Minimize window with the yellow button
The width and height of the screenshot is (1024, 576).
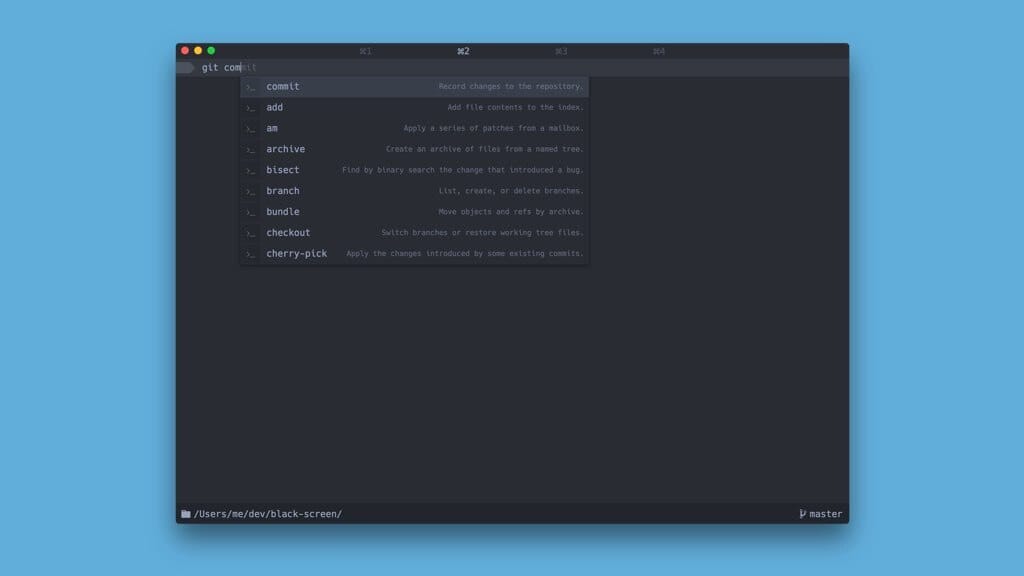click(198, 50)
